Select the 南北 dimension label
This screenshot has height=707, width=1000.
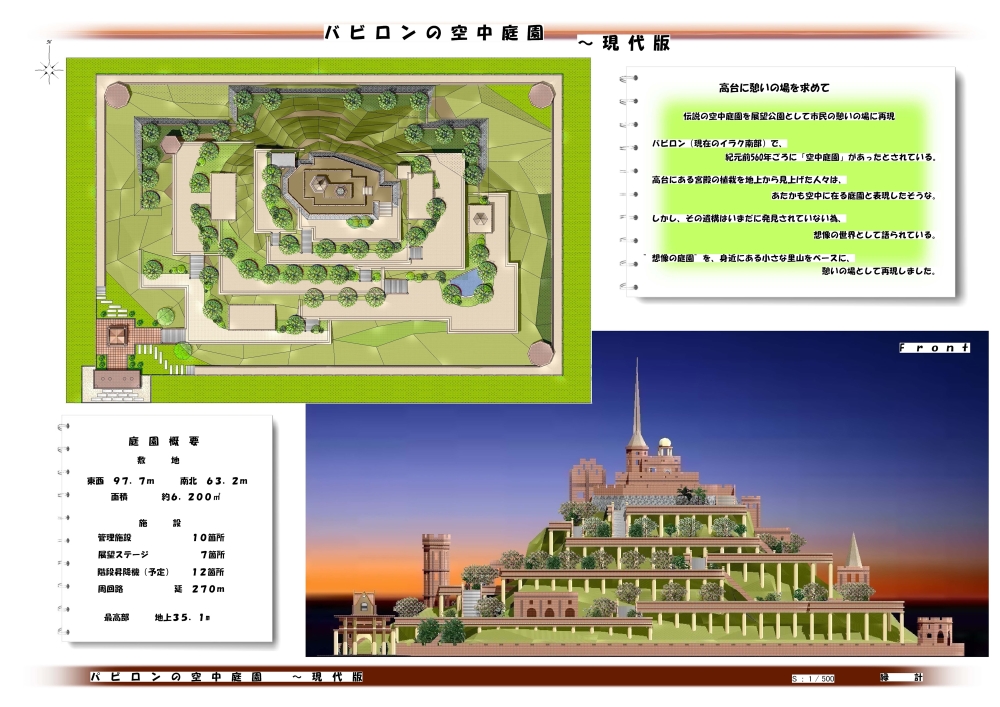coord(189,481)
